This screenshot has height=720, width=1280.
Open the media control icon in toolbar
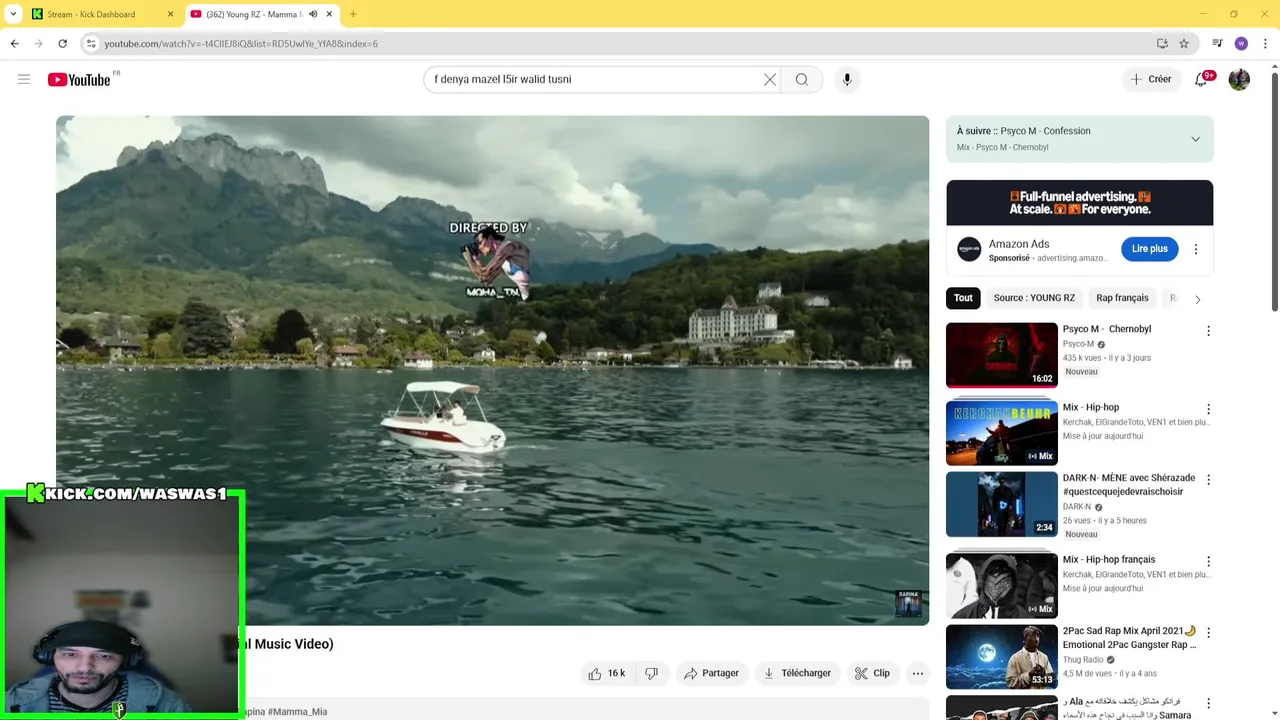(1217, 43)
